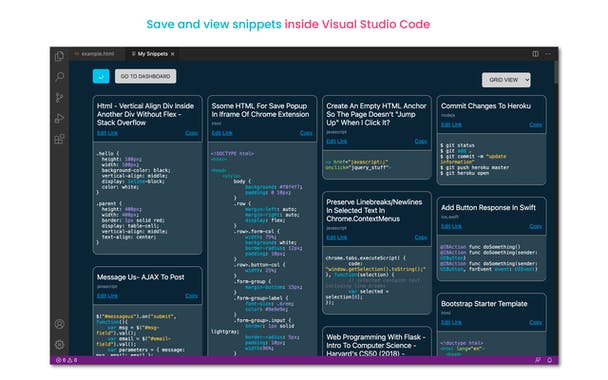Click Edit Link on Message Us AJAX snippet
The height and width of the screenshot is (380, 608).
107,296
